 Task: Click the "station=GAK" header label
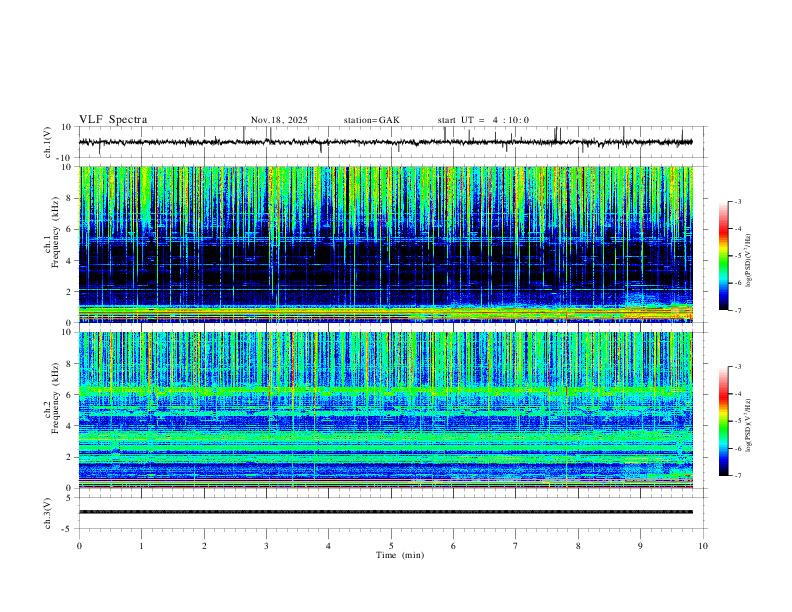point(371,120)
